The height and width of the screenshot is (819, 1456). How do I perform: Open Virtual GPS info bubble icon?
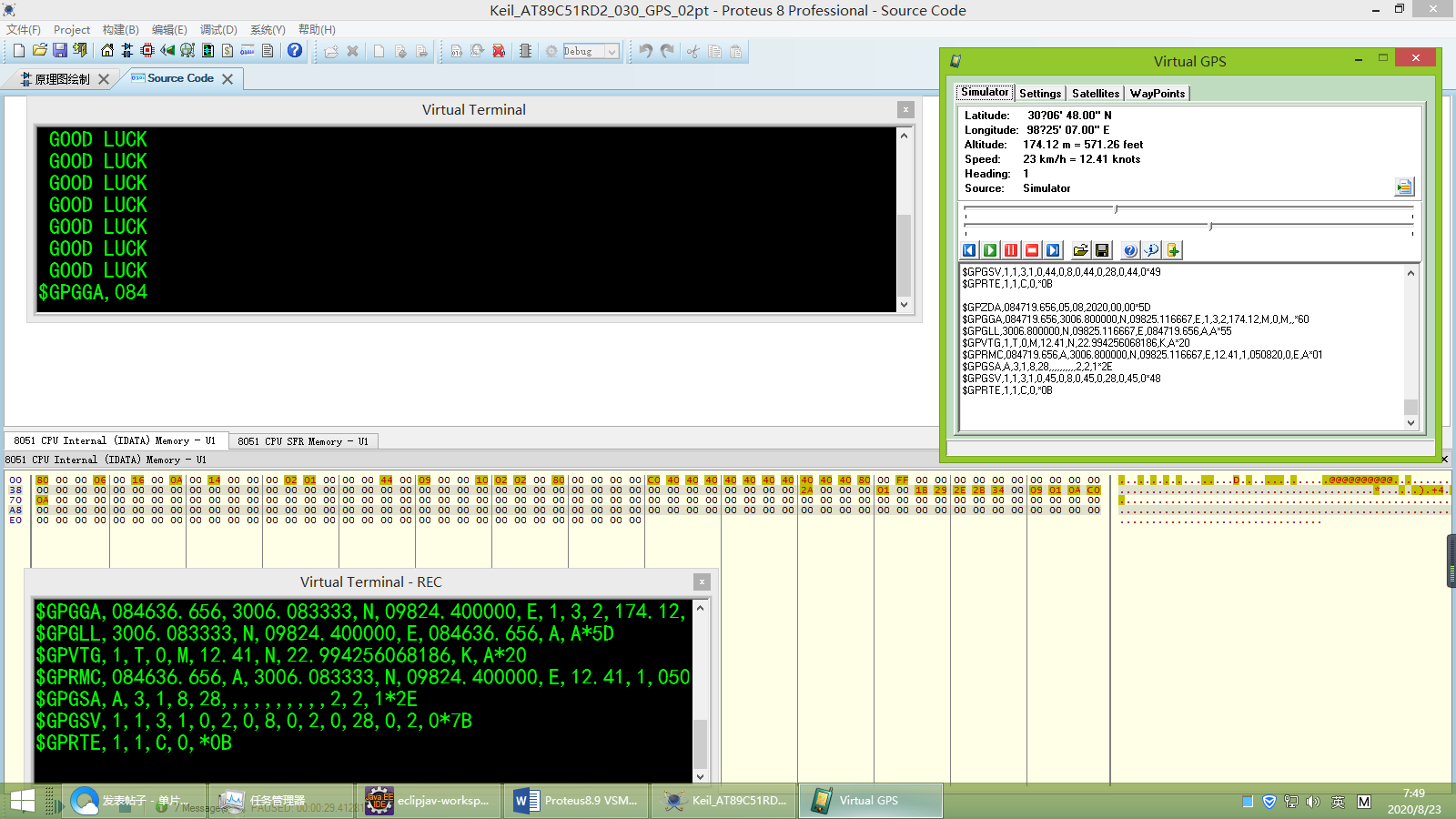coord(1151,250)
